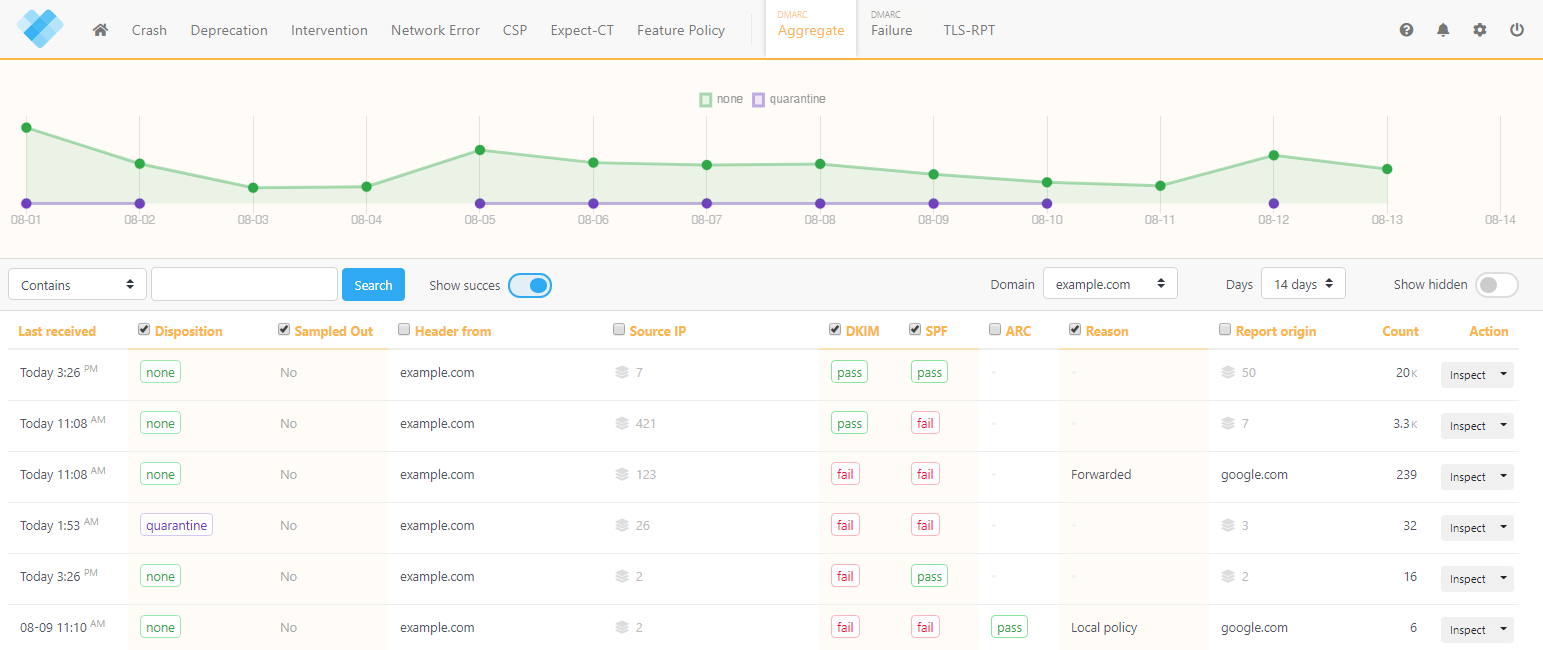Viewport: 1543px width, 650px height.
Task: Click the home icon in navbar
Action: [x=100, y=30]
